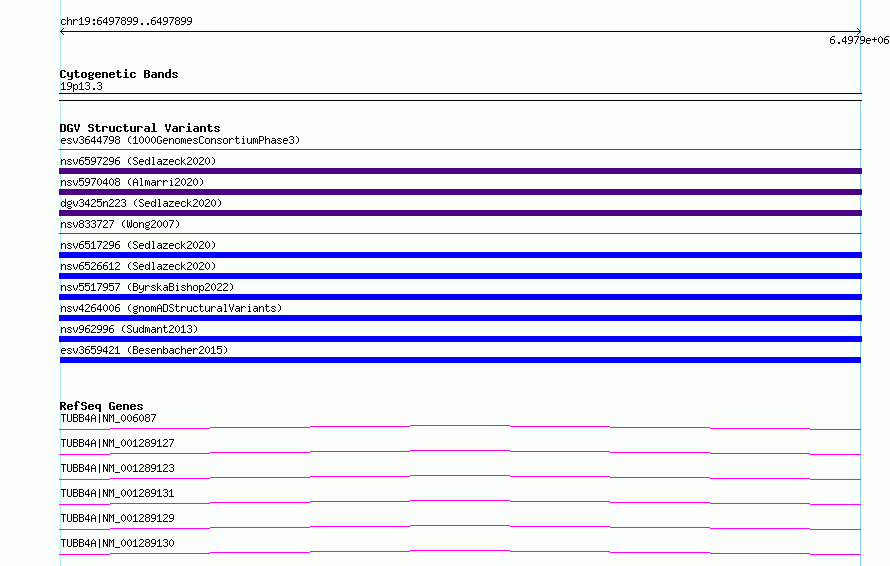890x566 pixels.
Task: Click the 19p13.3 band label
Action: (x=81, y=86)
